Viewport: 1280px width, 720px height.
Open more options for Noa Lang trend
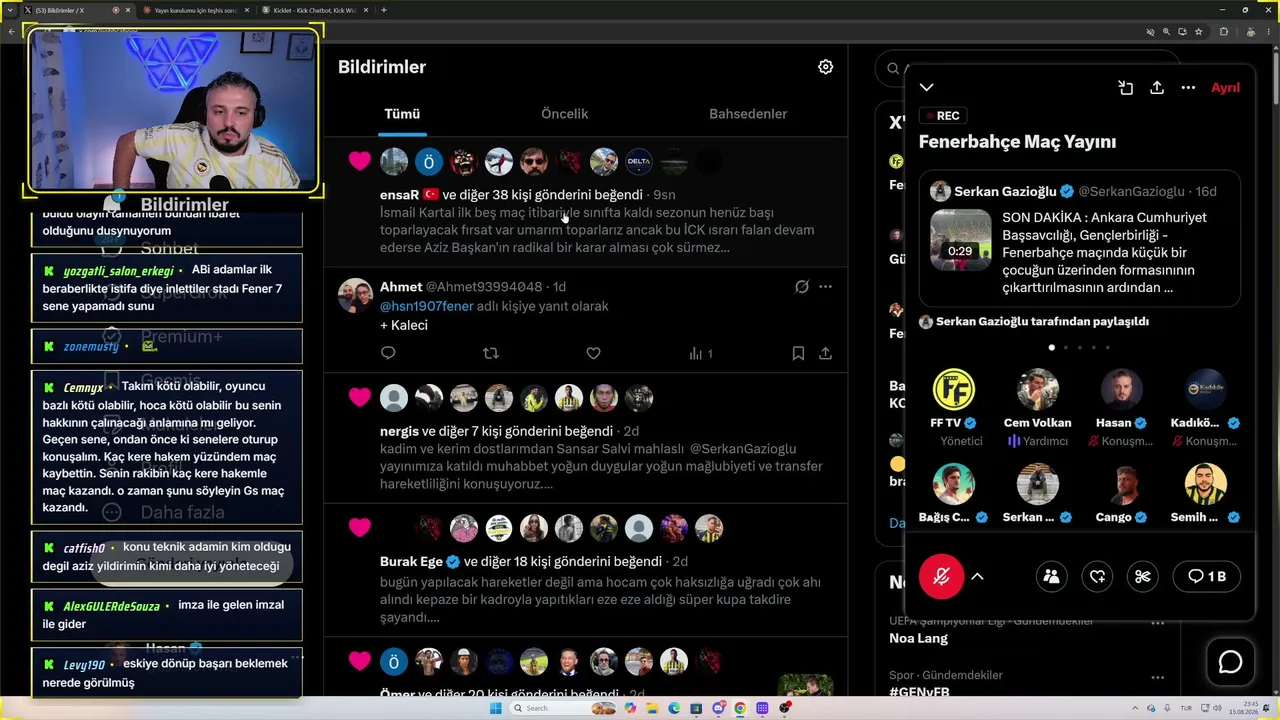pyautogui.click(x=1158, y=622)
